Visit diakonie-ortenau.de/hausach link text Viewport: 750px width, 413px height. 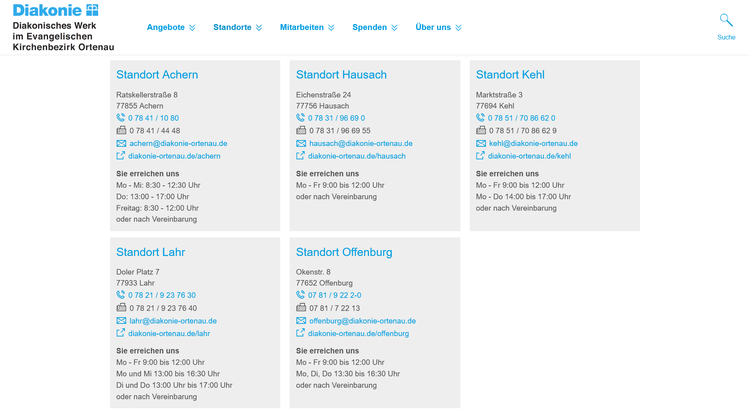357,156
